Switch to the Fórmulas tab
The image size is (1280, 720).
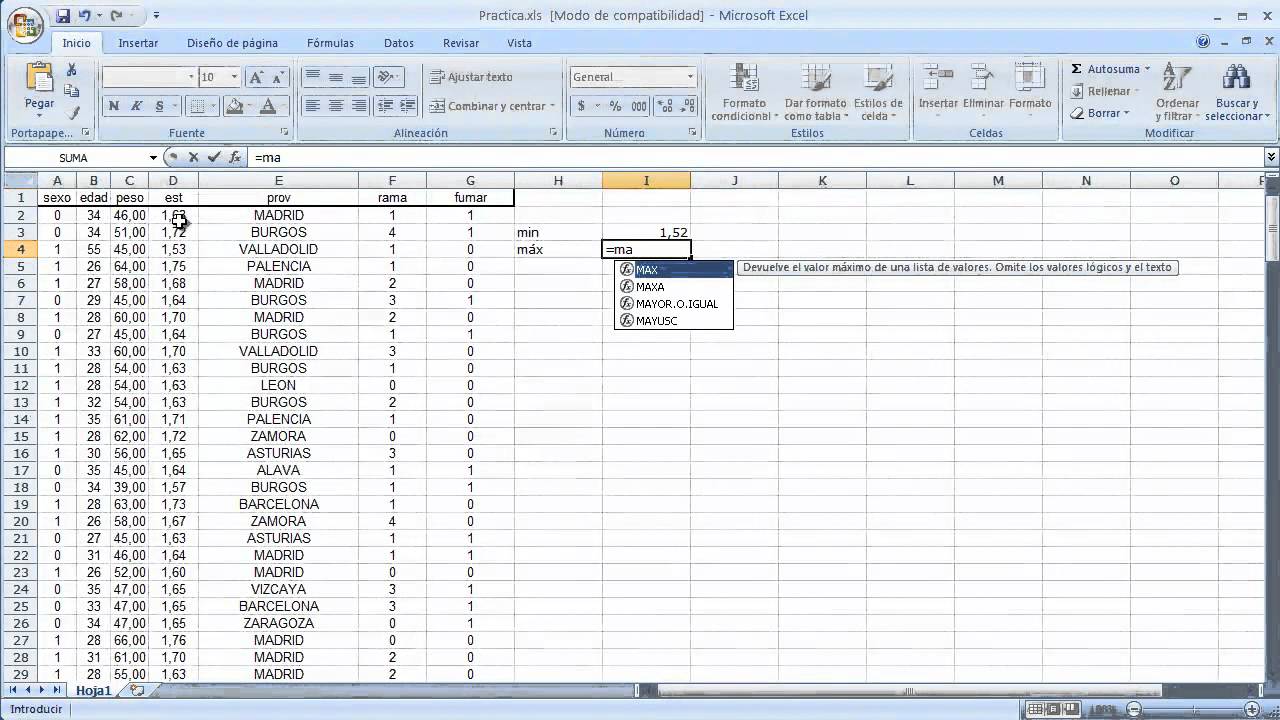(330, 43)
